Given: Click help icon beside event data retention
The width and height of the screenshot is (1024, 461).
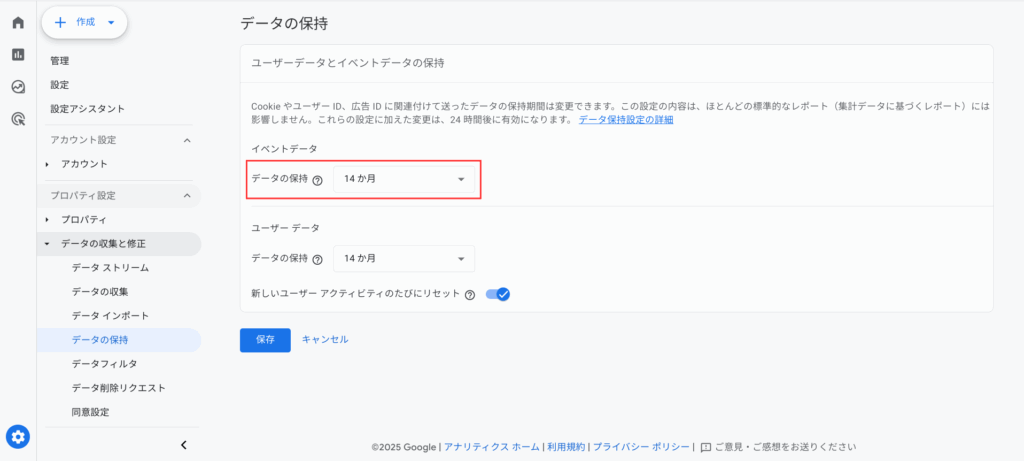Looking at the screenshot, I should (x=317, y=180).
